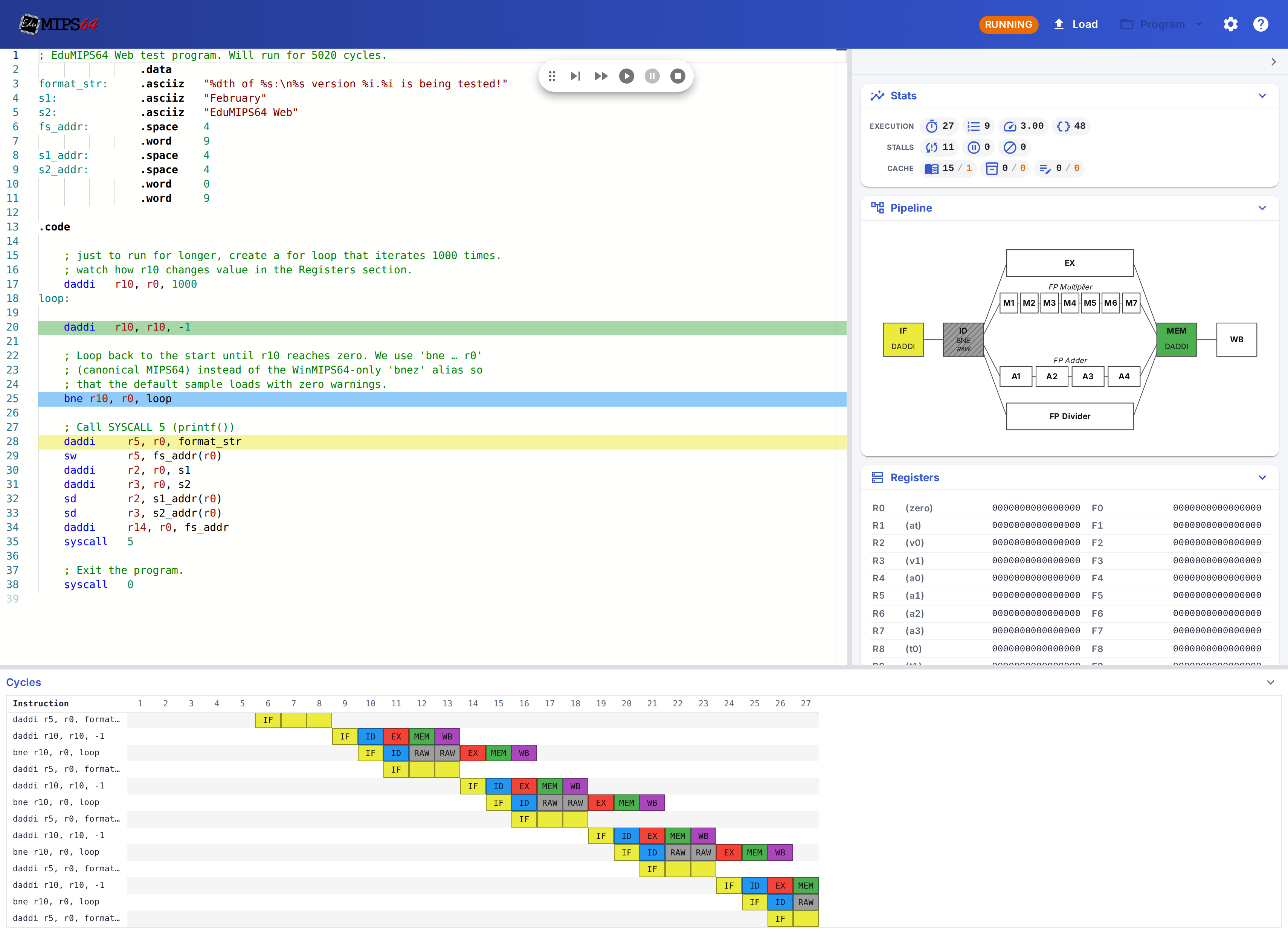The height and width of the screenshot is (933, 1288).
Task: Collapse the right side panel chevron
Action: click(1273, 62)
